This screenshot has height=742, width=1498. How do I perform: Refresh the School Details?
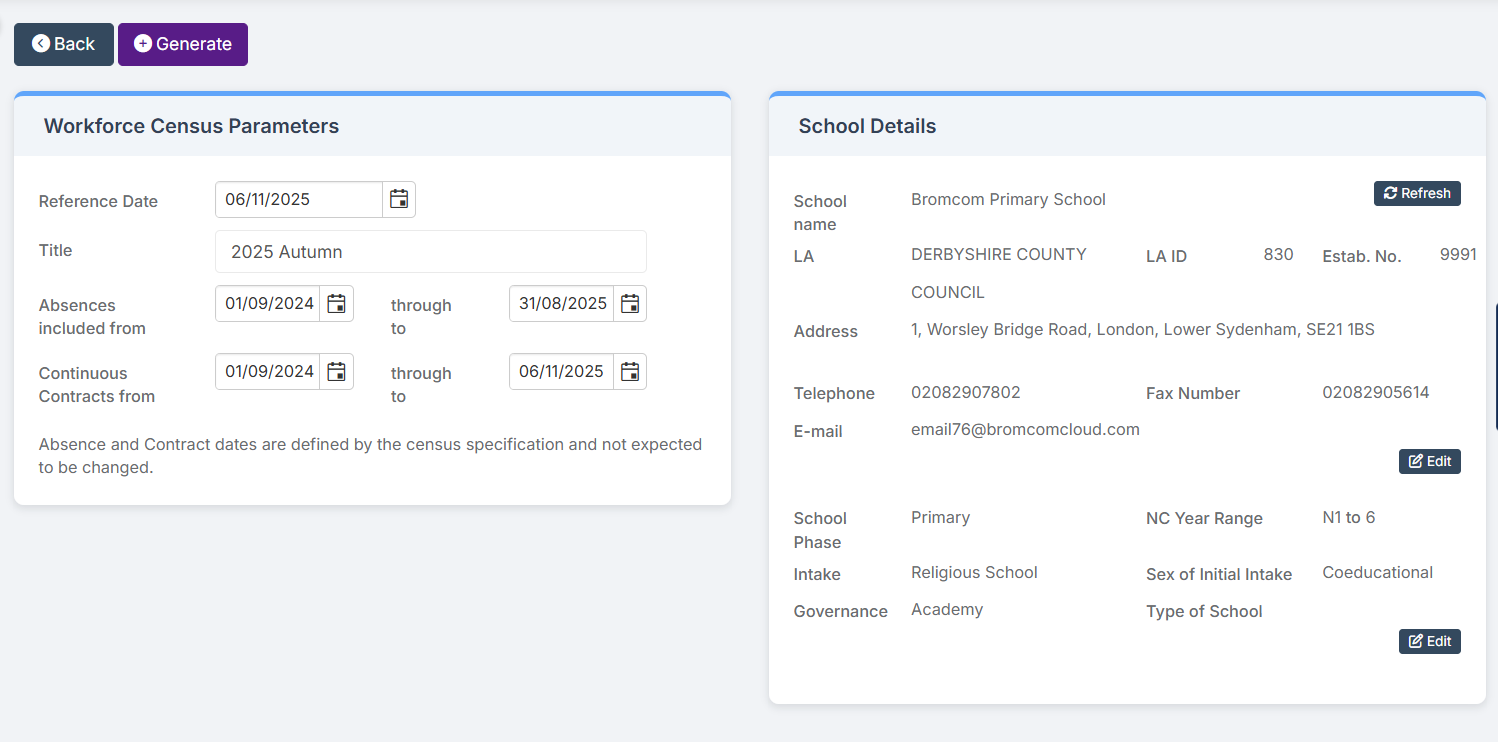1416,193
